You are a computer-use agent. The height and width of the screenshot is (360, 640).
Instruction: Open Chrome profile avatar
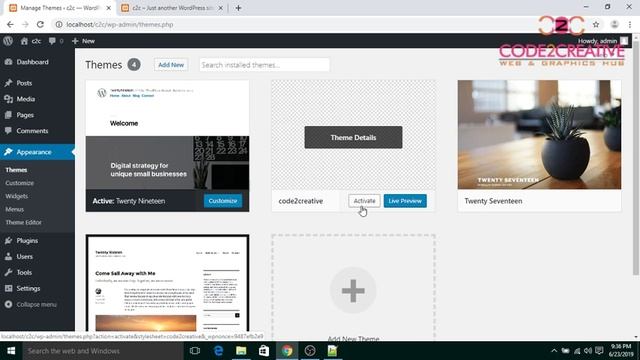(x=614, y=24)
